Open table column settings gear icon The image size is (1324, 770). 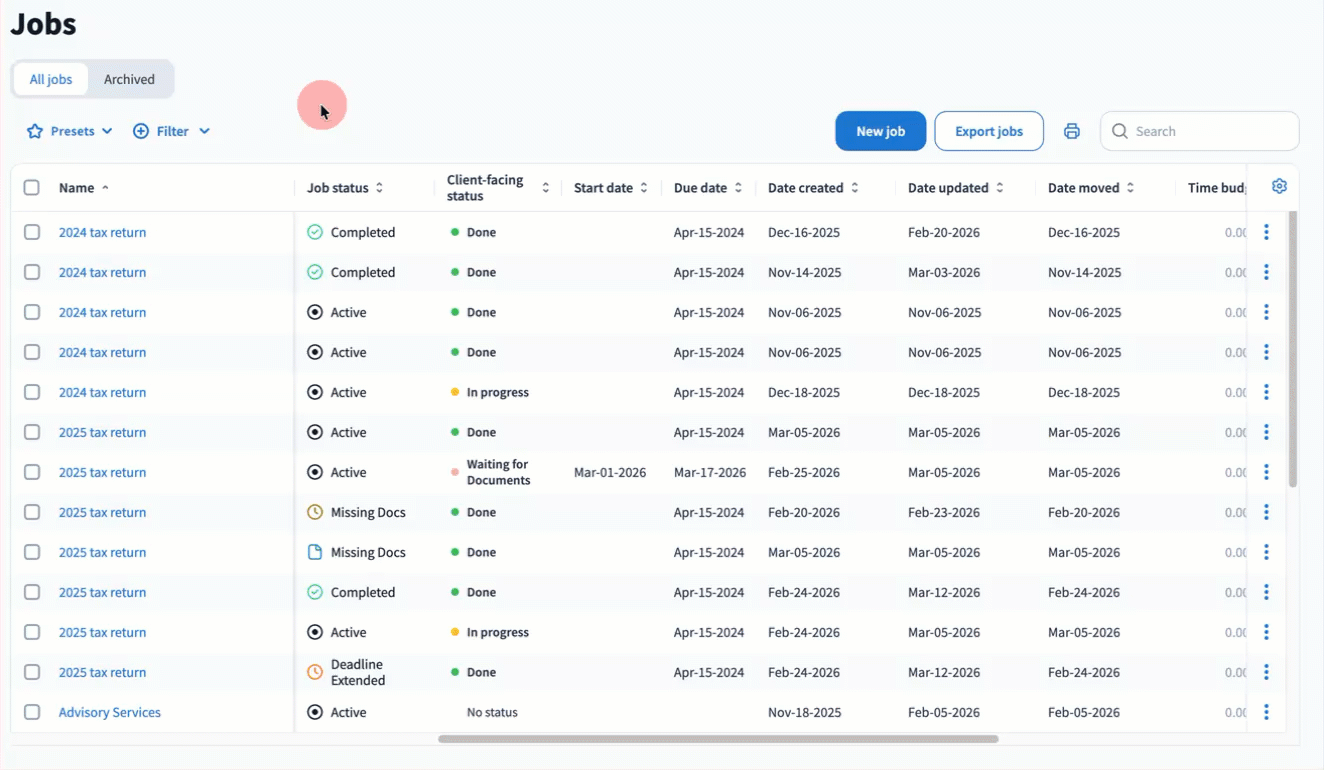point(1279,187)
